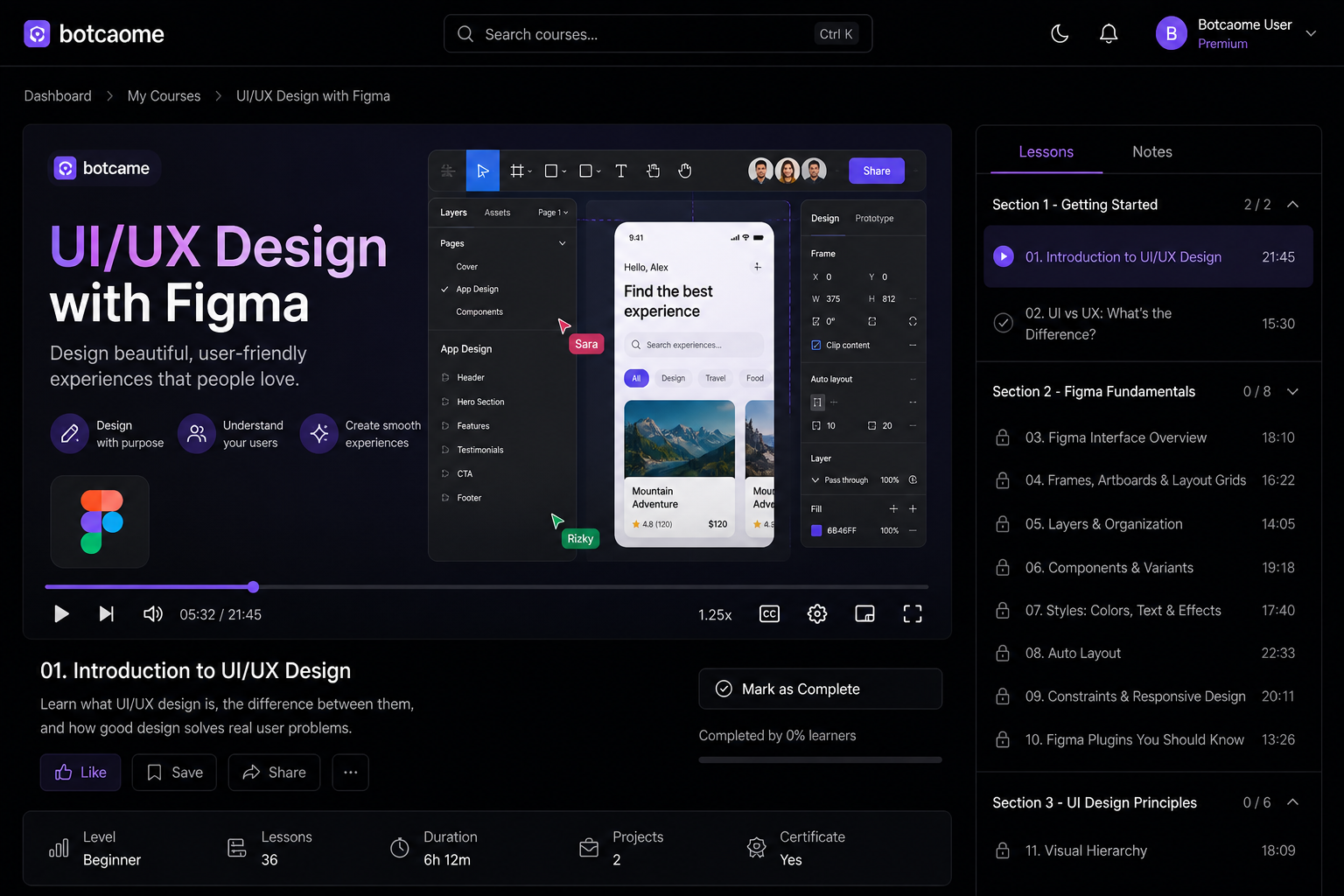
Task: Switch to the Prototype tab in Figma
Action: pos(874,219)
